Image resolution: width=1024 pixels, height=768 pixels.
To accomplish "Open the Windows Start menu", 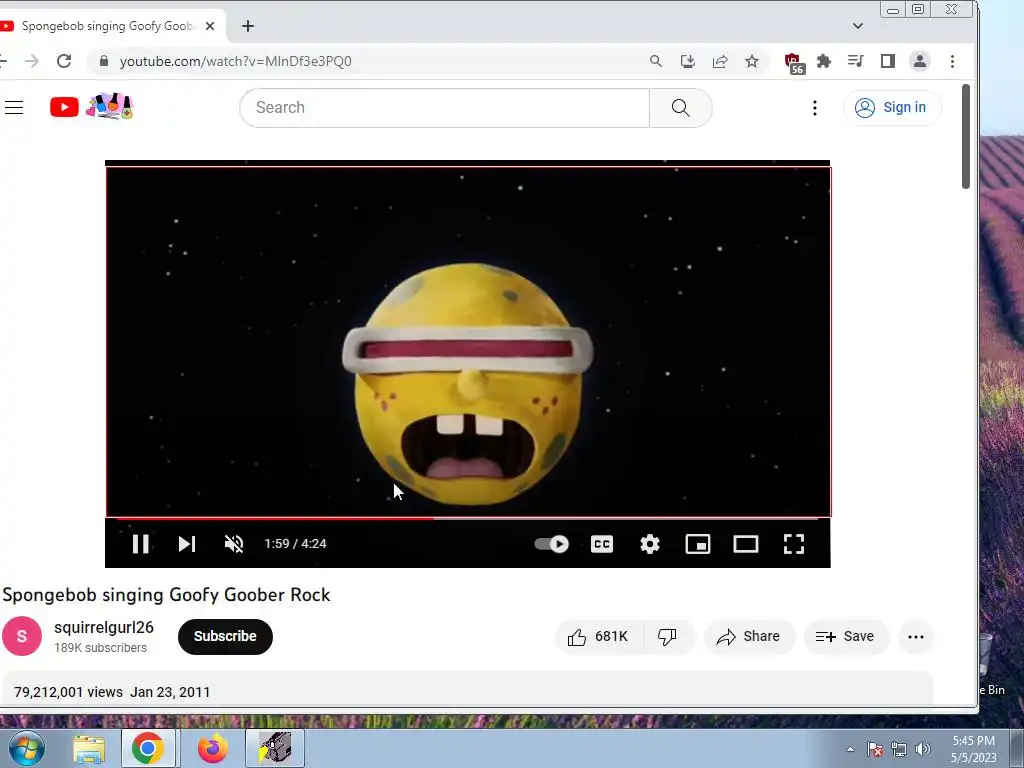I will click(x=27, y=748).
